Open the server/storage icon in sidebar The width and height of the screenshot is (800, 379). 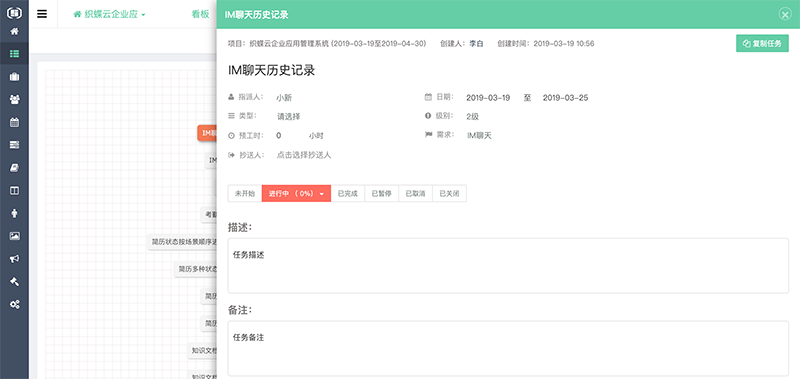[14, 145]
